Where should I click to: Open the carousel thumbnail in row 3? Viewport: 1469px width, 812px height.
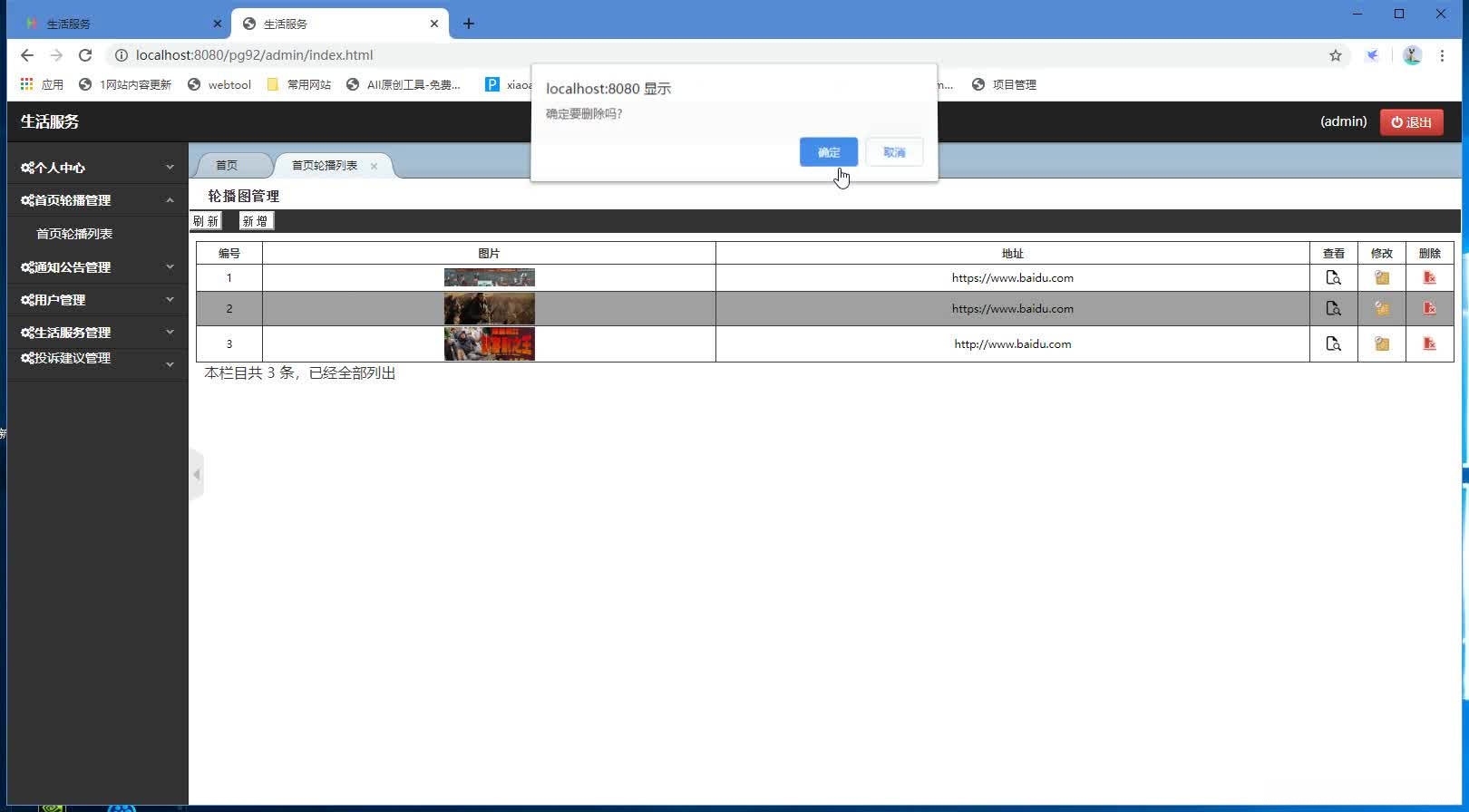[x=490, y=344]
